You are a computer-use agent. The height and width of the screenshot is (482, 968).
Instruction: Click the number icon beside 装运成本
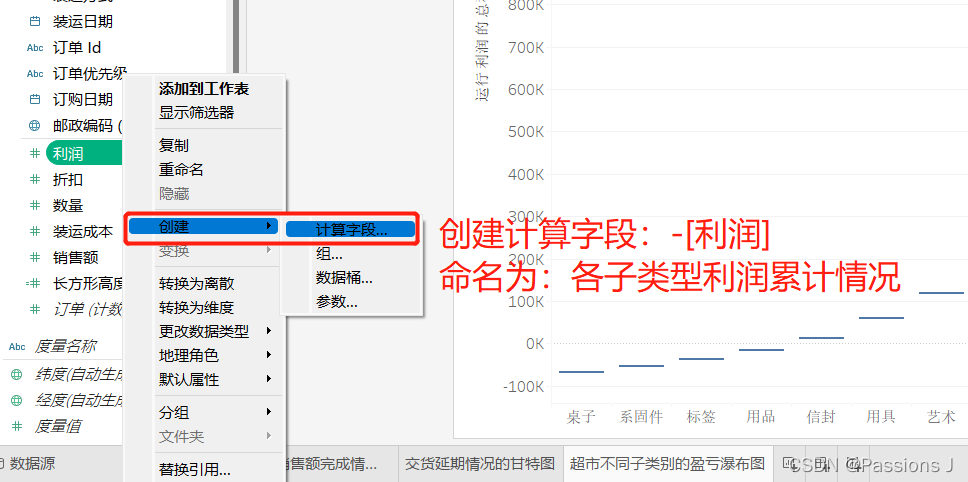point(35,231)
